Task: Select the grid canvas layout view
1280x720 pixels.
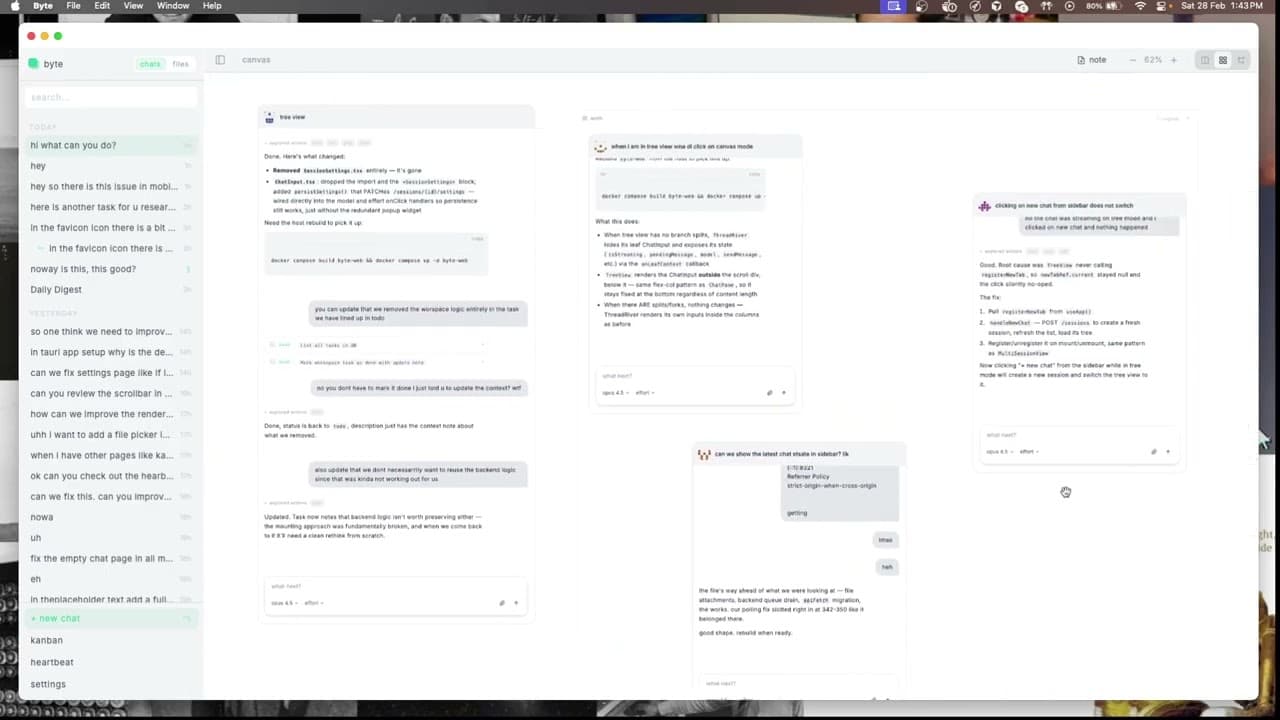Action: coord(1222,60)
